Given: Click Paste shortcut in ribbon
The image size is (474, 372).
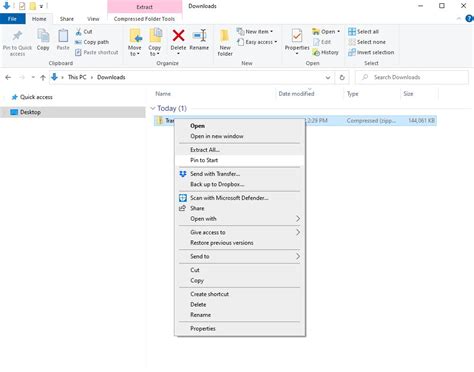Looking at the screenshot, I should coord(97,52).
